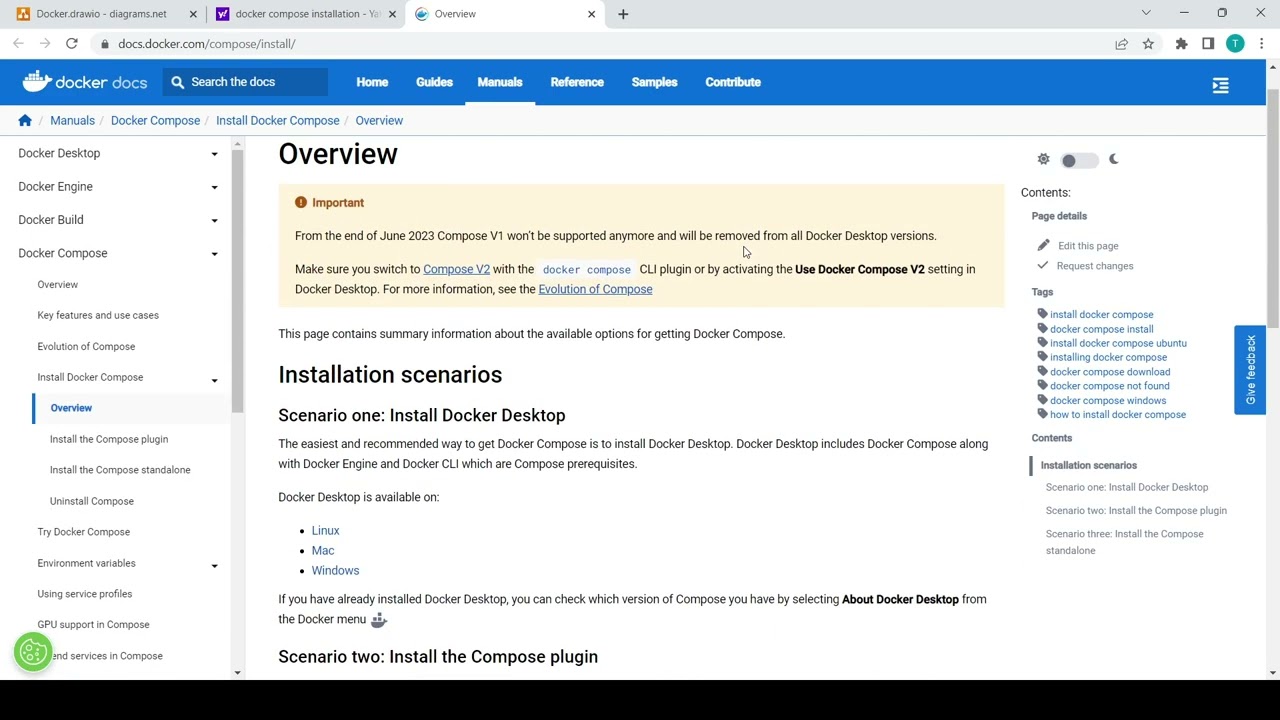The width and height of the screenshot is (1280, 720).
Task: Collapse the Docker Compose sidebar section
Action: (x=214, y=253)
